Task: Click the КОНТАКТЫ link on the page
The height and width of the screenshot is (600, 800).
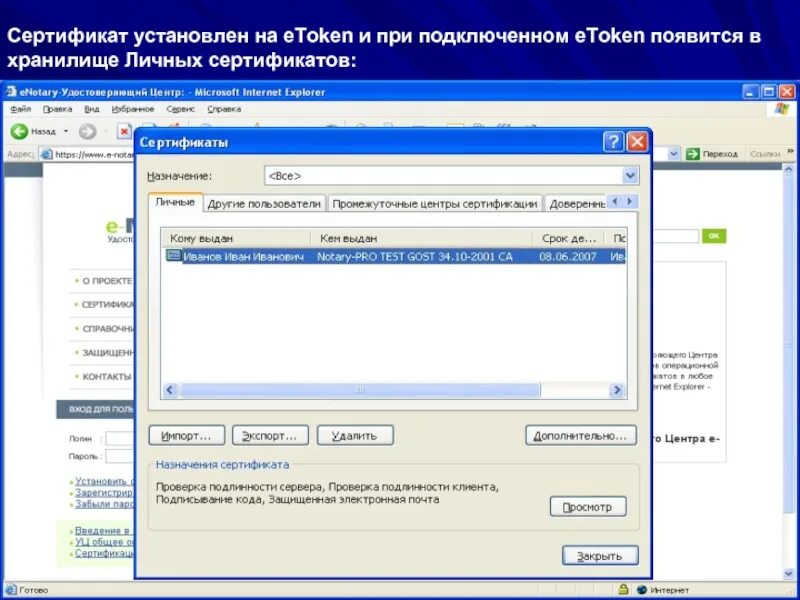Action: point(107,377)
